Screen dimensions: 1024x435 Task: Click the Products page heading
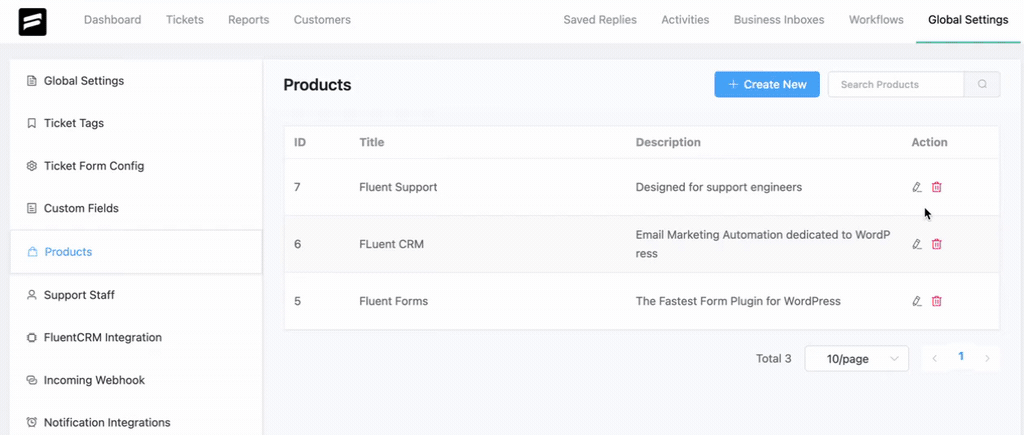[317, 85]
